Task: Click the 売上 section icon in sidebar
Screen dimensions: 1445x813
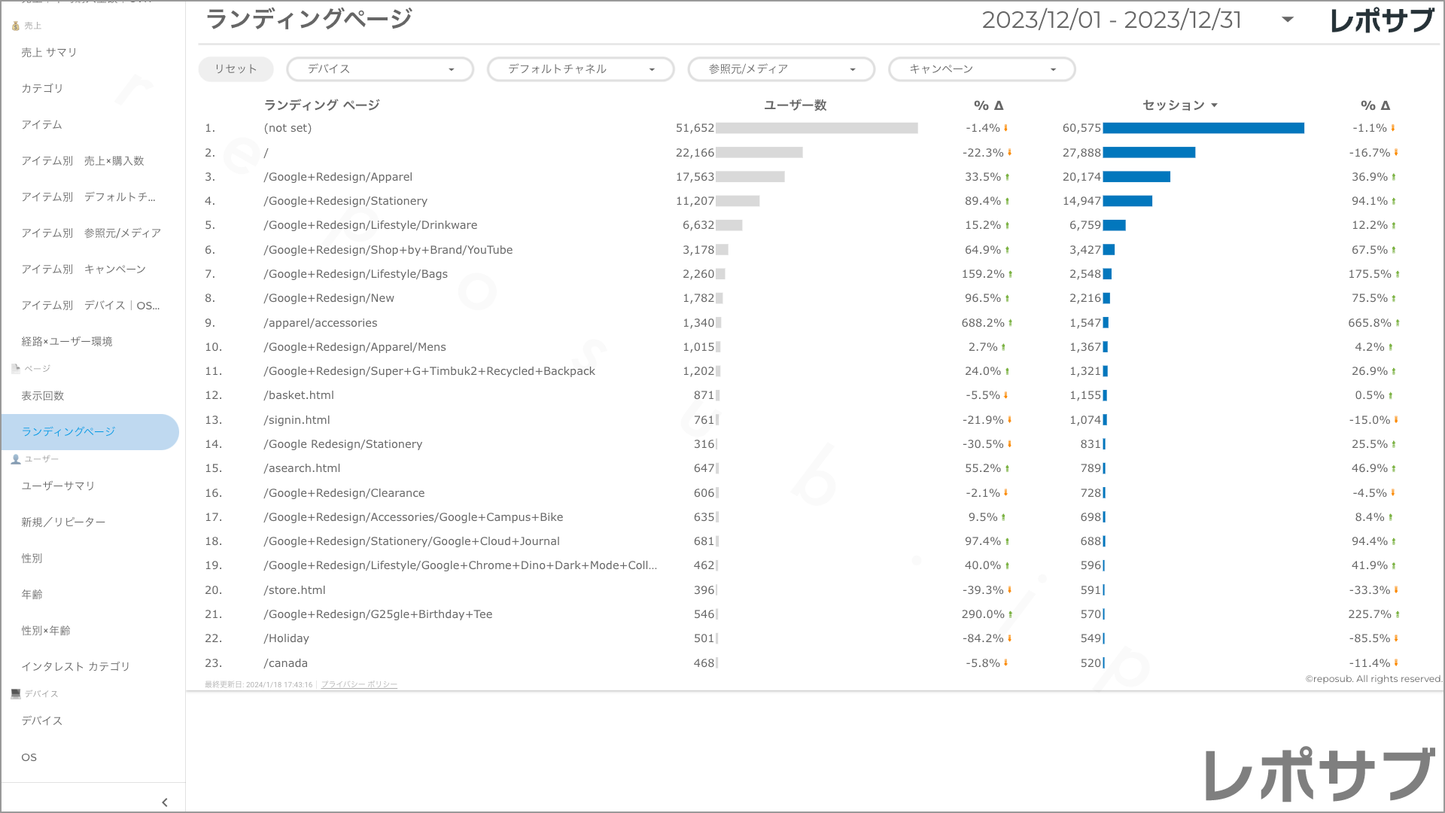Action: coord(15,25)
